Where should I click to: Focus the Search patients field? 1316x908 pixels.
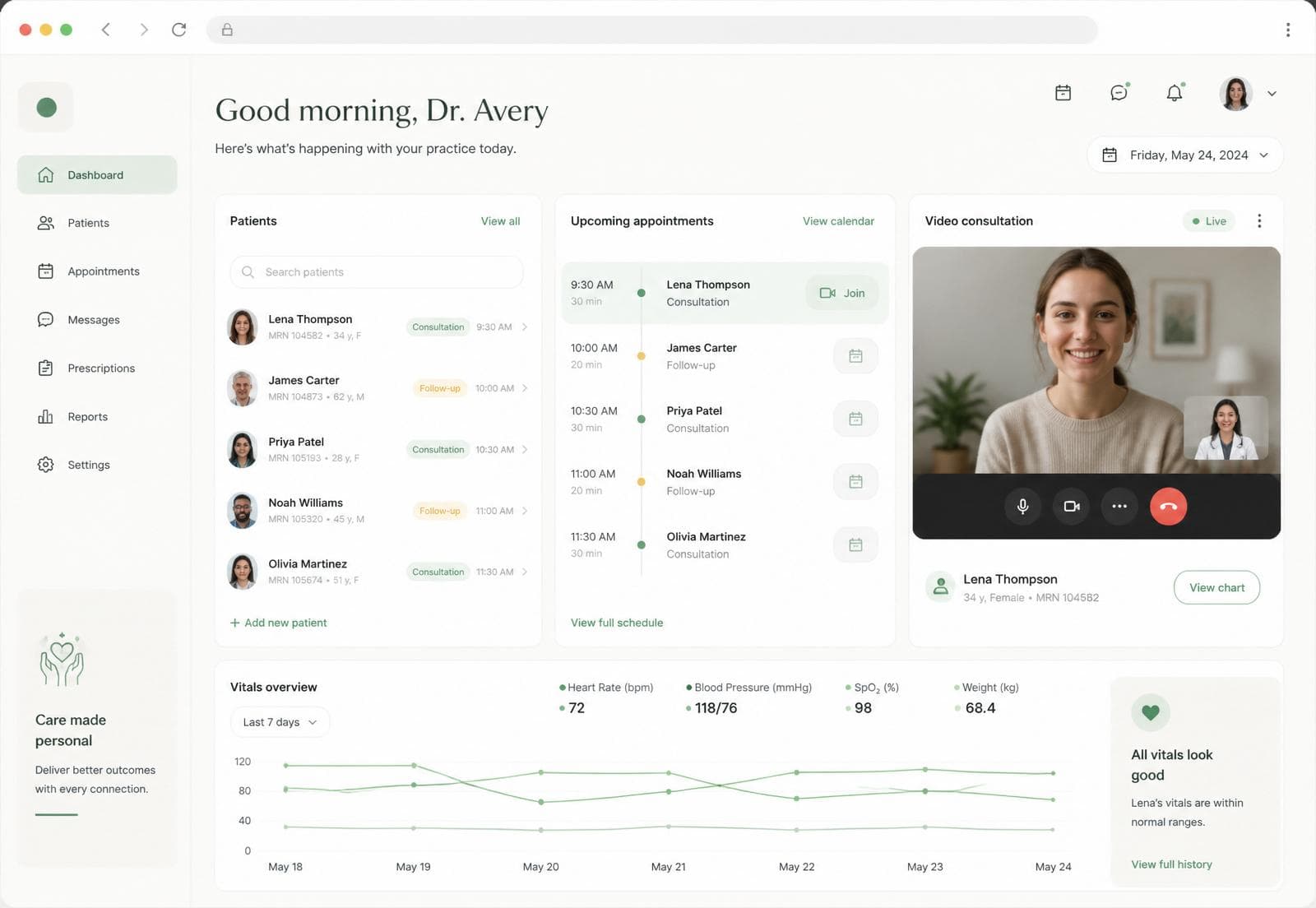pyautogui.click(x=377, y=272)
